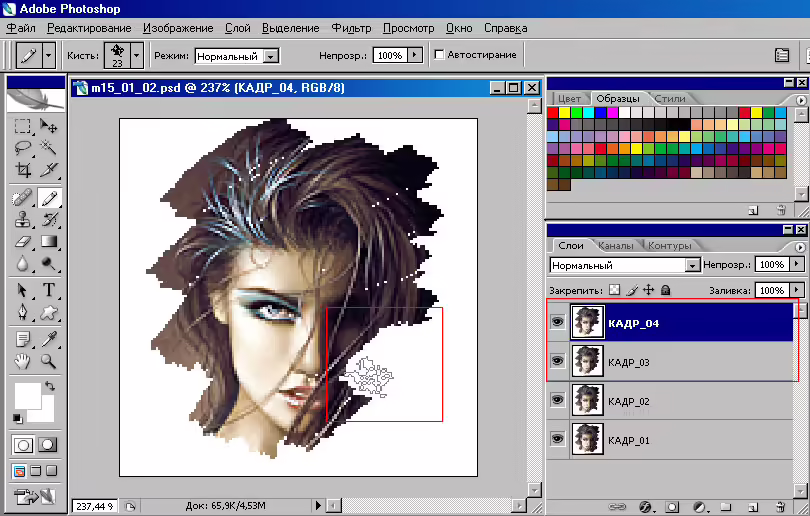The image size is (810, 516).
Task: Open the tool preset picker arrow
Action: pyautogui.click(x=49, y=55)
